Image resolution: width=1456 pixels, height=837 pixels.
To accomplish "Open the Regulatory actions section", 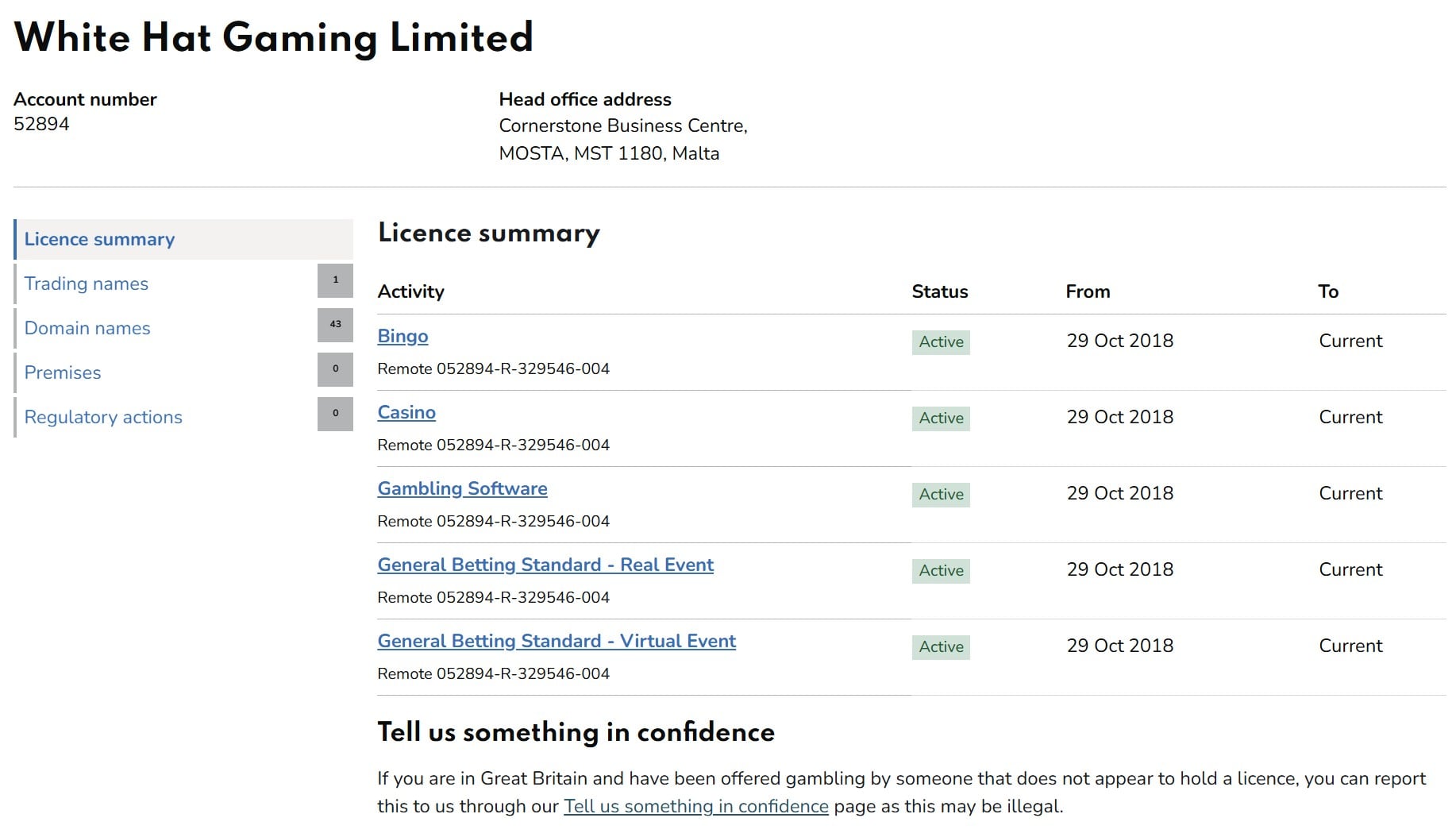I will pyautogui.click(x=103, y=417).
